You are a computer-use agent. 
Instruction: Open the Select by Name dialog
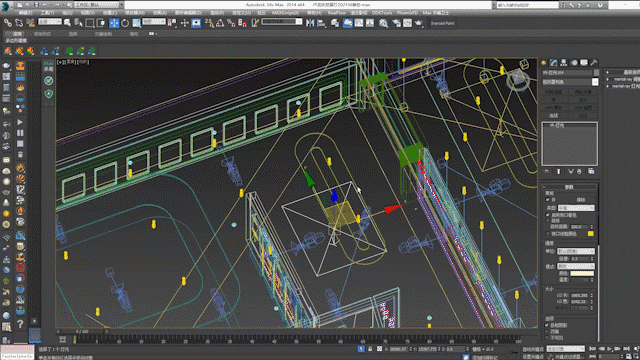(x=78, y=23)
